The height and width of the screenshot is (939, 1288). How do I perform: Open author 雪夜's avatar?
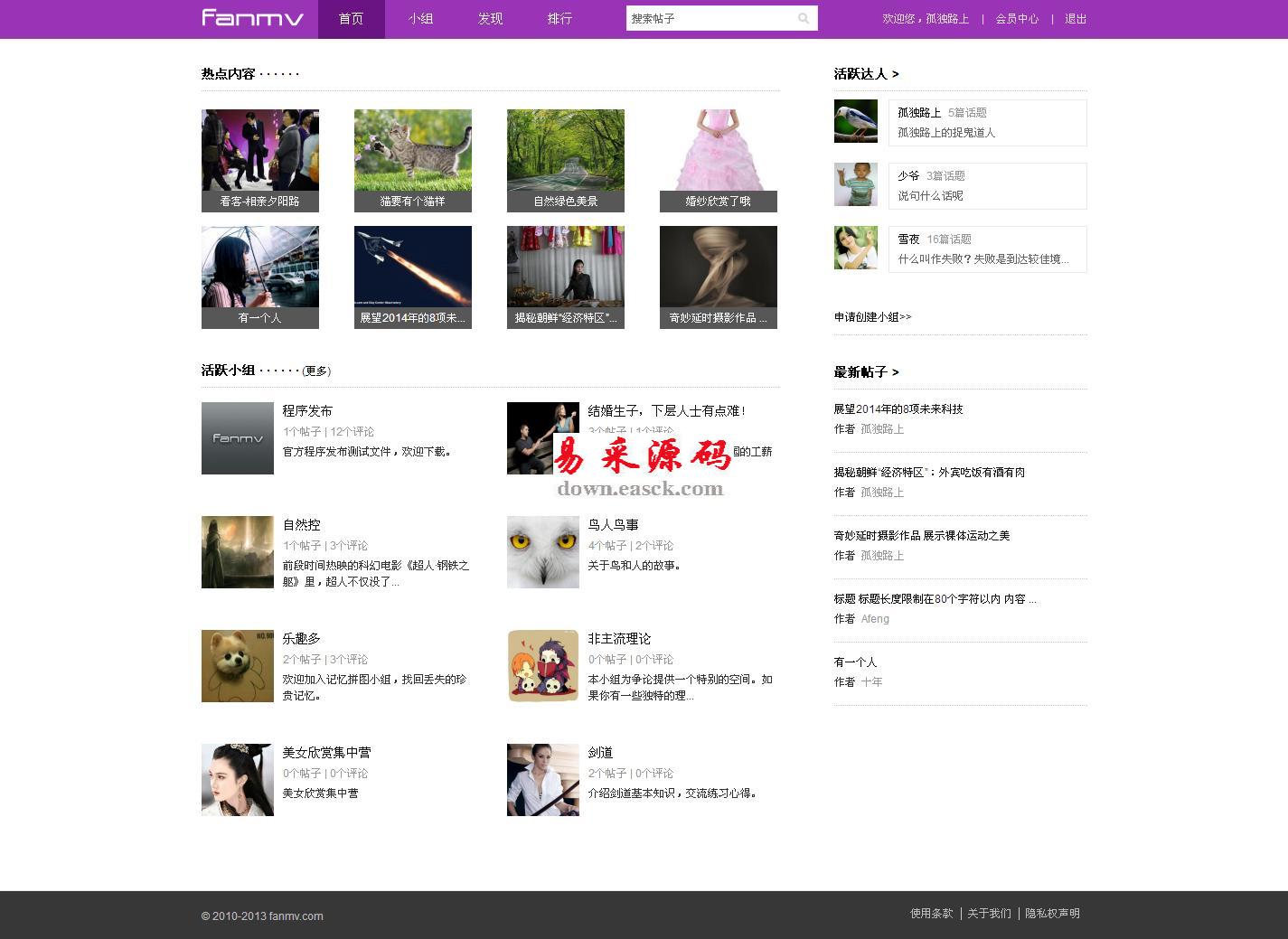click(855, 248)
